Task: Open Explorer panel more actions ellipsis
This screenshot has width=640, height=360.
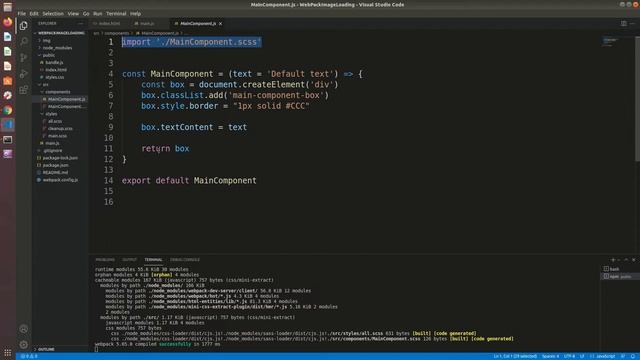Action: pos(80,24)
